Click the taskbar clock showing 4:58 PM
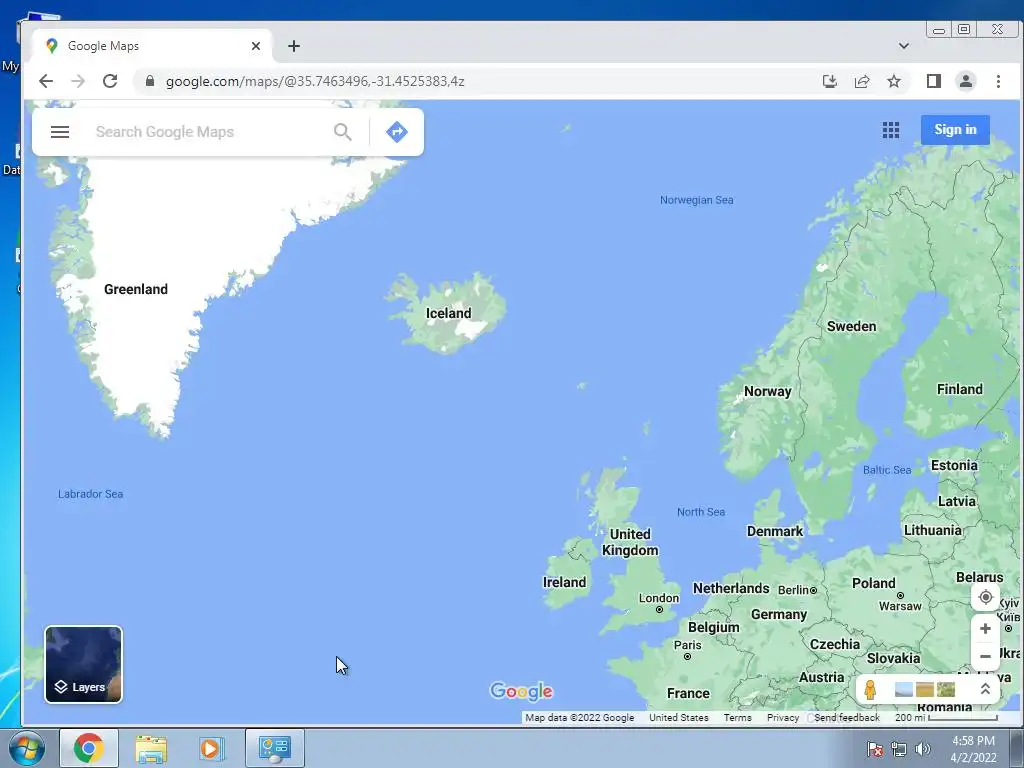1024x768 pixels. (x=973, y=749)
